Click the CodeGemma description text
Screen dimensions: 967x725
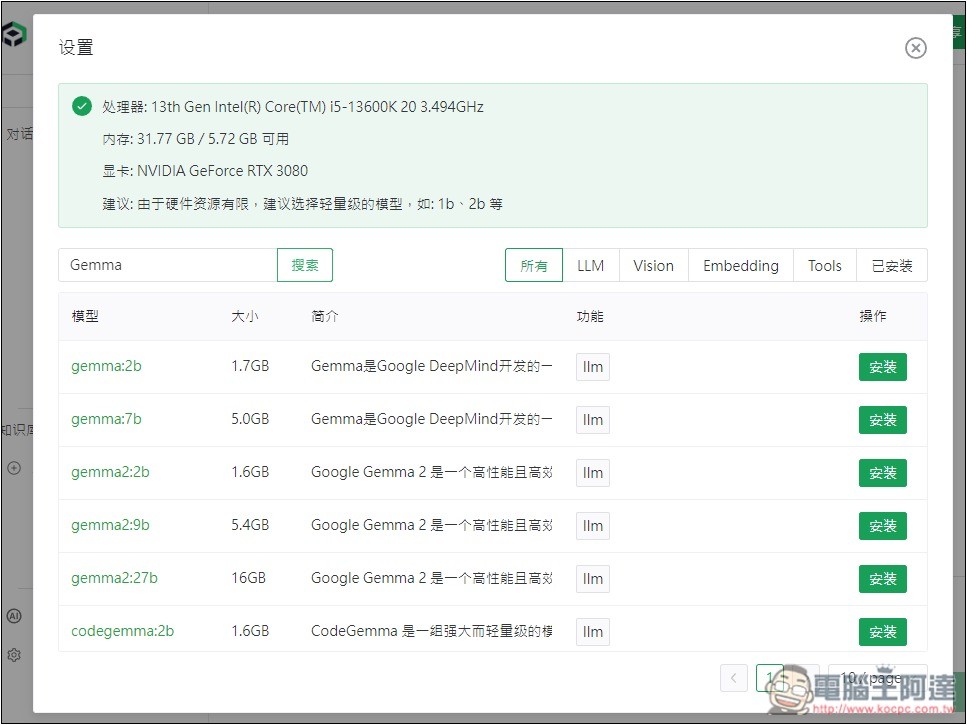click(x=432, y=631)
